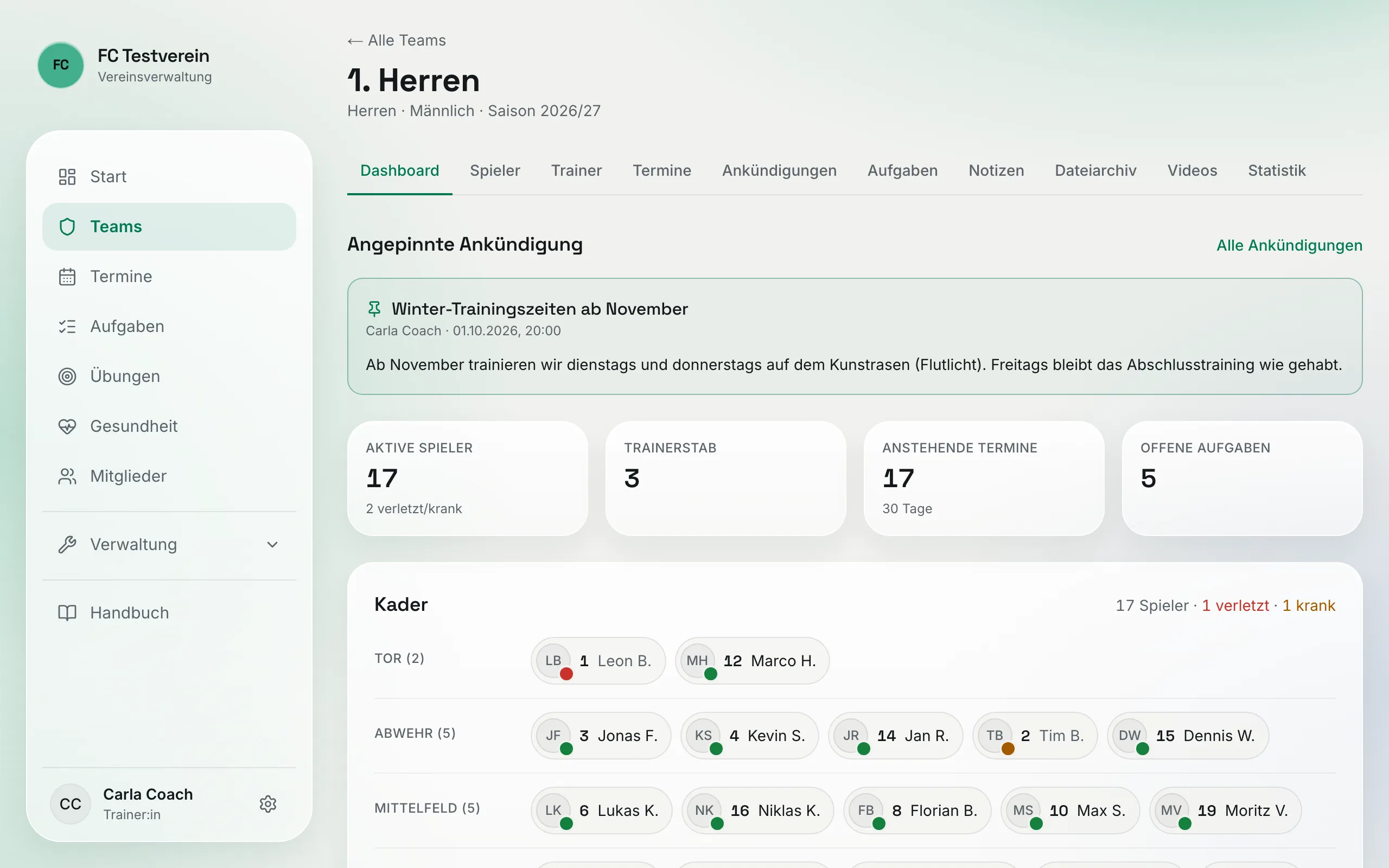Click the Aktive Spieler stat card
The image size is (1389, 868).
tap(467, 479)
